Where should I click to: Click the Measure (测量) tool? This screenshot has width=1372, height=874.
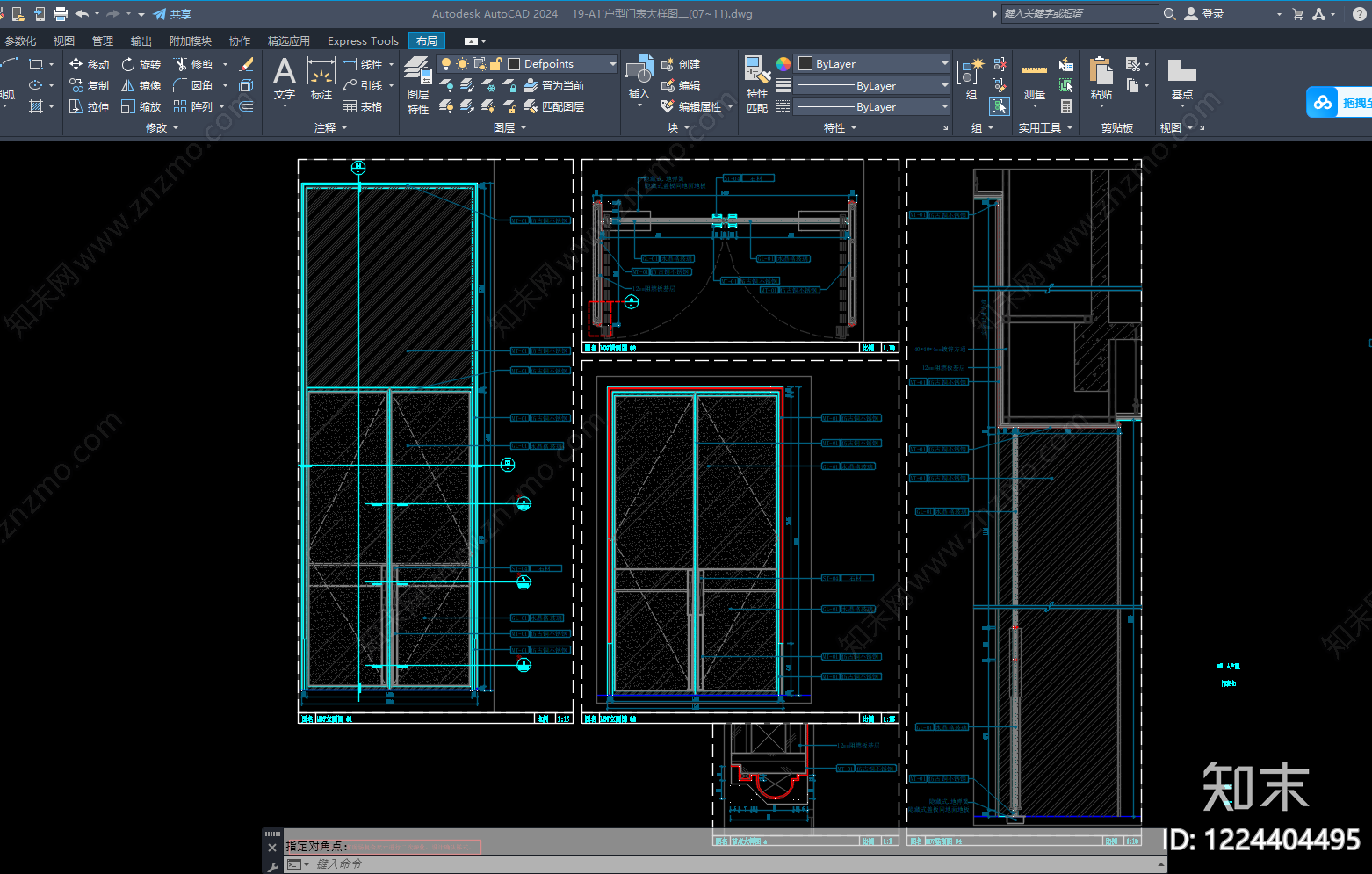1035,81
